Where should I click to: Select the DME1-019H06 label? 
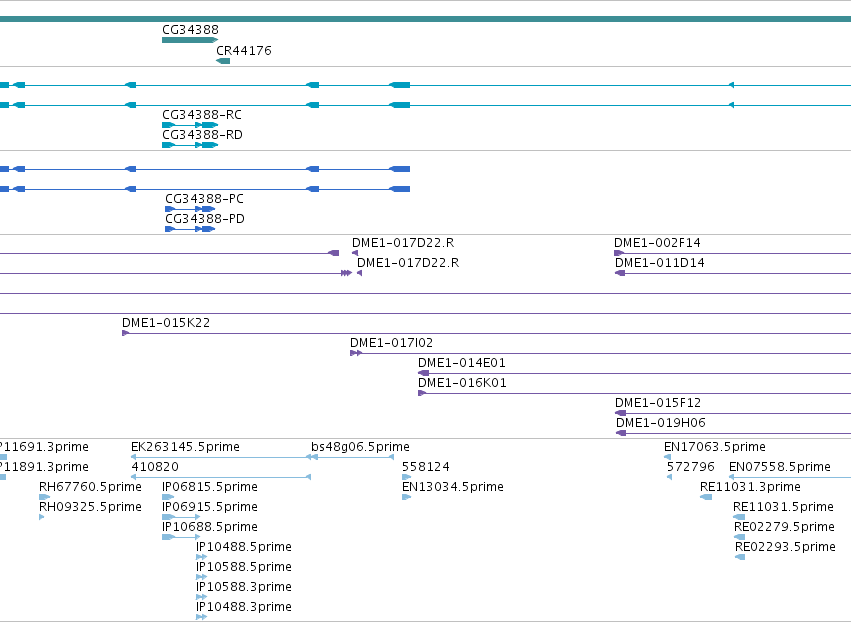pyautogui.click(x=661, y=423)
